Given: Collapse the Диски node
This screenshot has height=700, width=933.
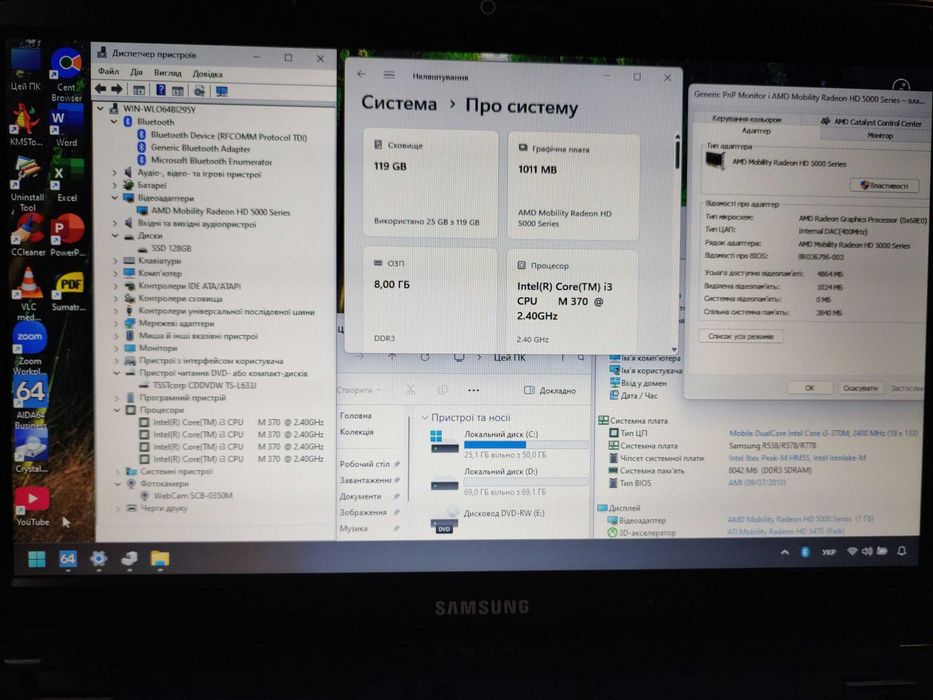Looking at the screenshot, I should pyautogui.click(x=115, y=236).
